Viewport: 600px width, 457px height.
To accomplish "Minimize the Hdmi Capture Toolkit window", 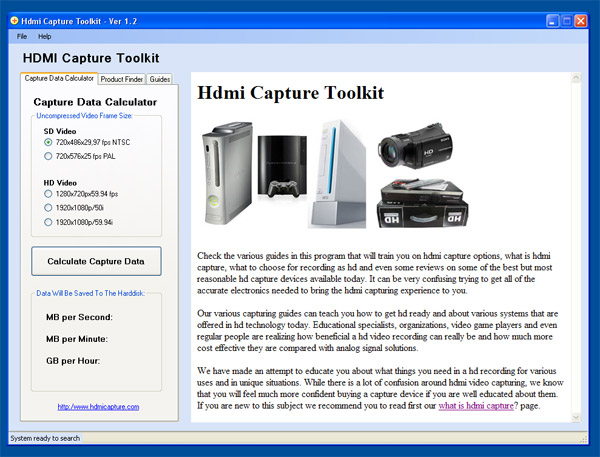I will tap(552, 21).
